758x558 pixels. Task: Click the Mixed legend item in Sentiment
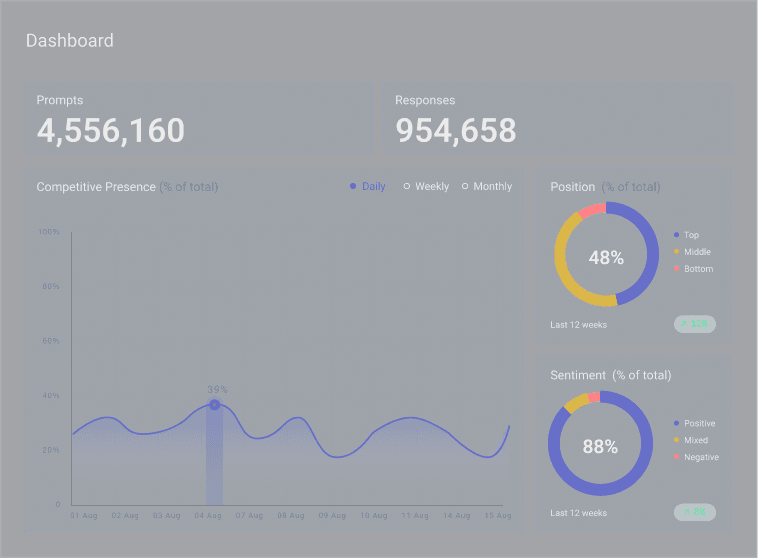pos(694,440)
